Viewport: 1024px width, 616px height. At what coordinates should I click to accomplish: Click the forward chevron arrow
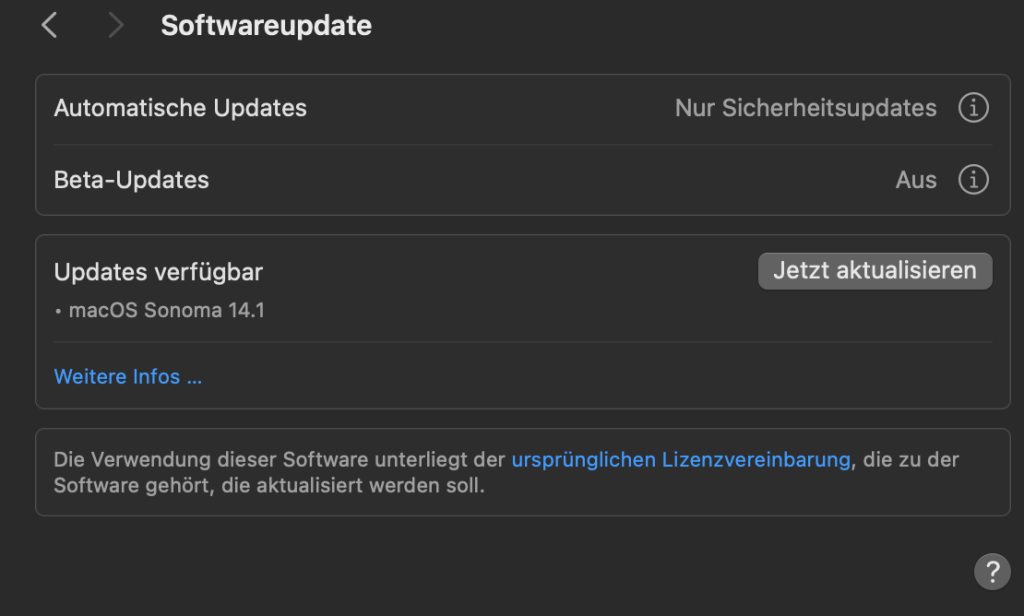pos(116,26)
